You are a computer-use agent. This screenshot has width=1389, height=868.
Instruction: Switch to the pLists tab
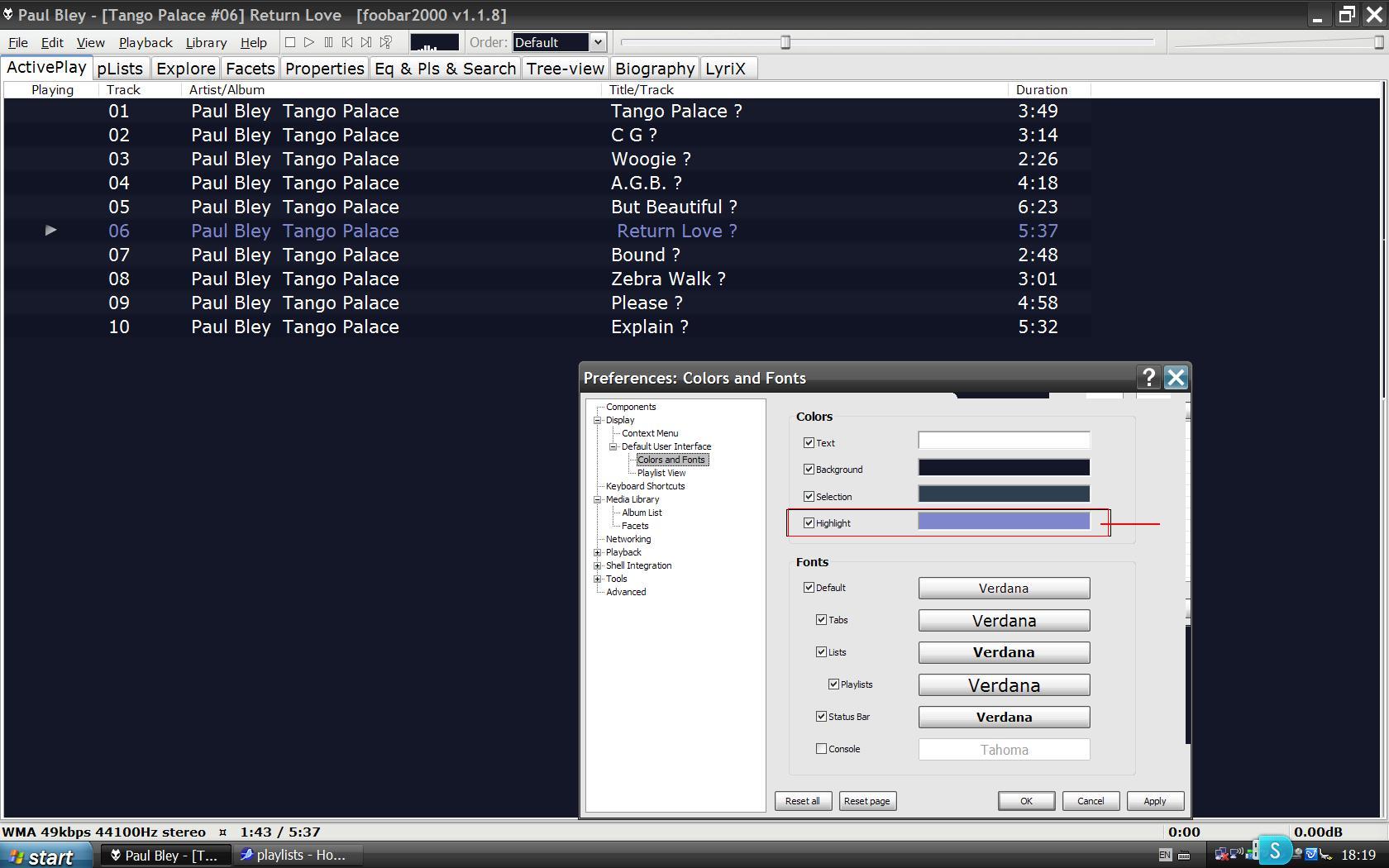[120, 69]
